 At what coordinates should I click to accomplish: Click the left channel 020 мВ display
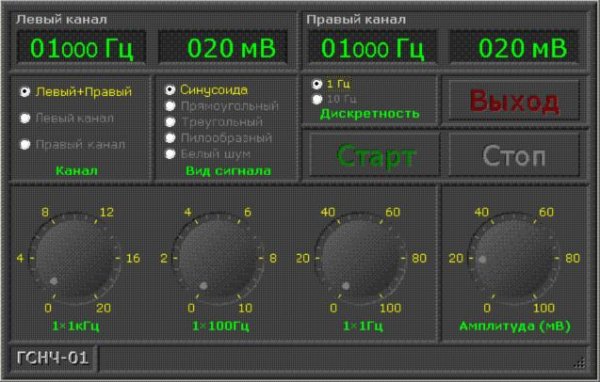223,48
